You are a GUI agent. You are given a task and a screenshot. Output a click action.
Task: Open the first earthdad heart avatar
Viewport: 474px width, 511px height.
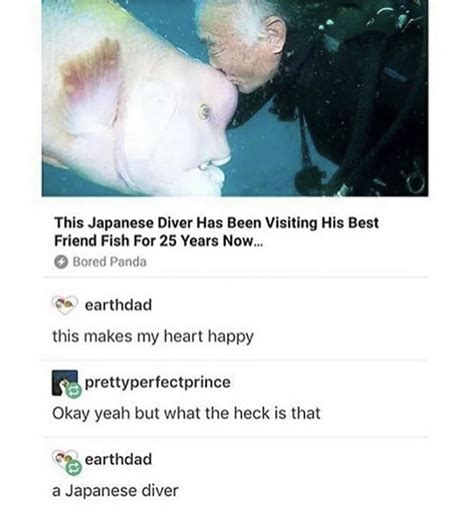[65, 305]
